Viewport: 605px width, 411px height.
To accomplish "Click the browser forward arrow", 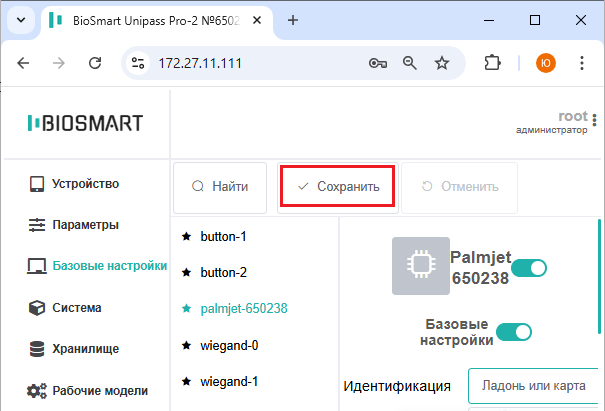I will (x=59, y=63).
